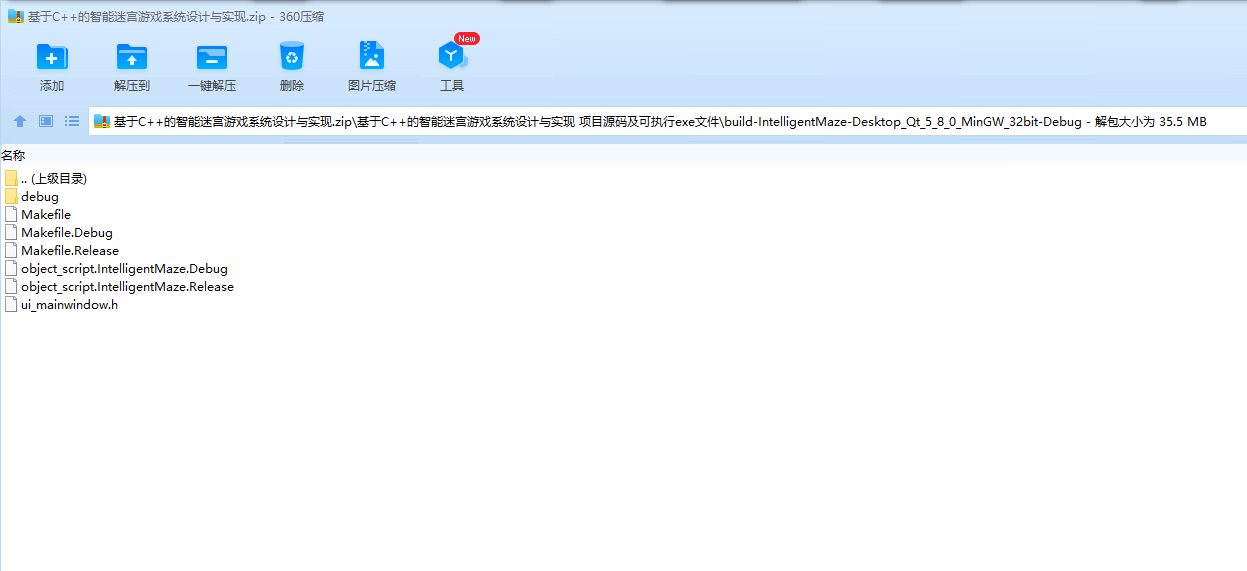Image resolution: width=1247 pixels, height=571 pixels.
Task: Click the archive icon in the address bar
Action: coord(101,122)
